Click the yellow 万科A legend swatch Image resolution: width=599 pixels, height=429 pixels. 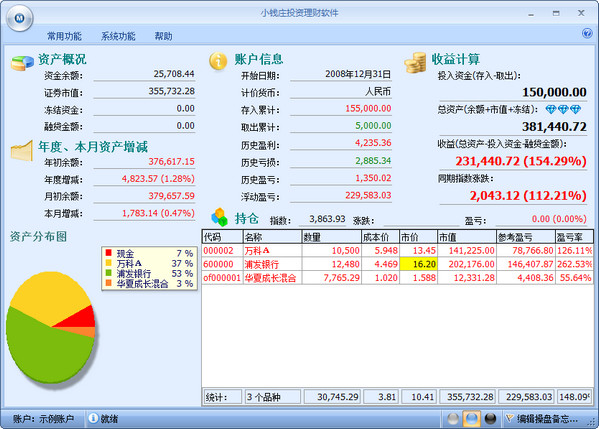point(108,263)
